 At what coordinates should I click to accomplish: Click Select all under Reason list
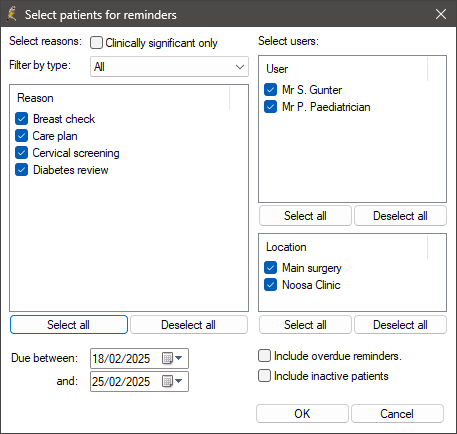pos(69,325)
